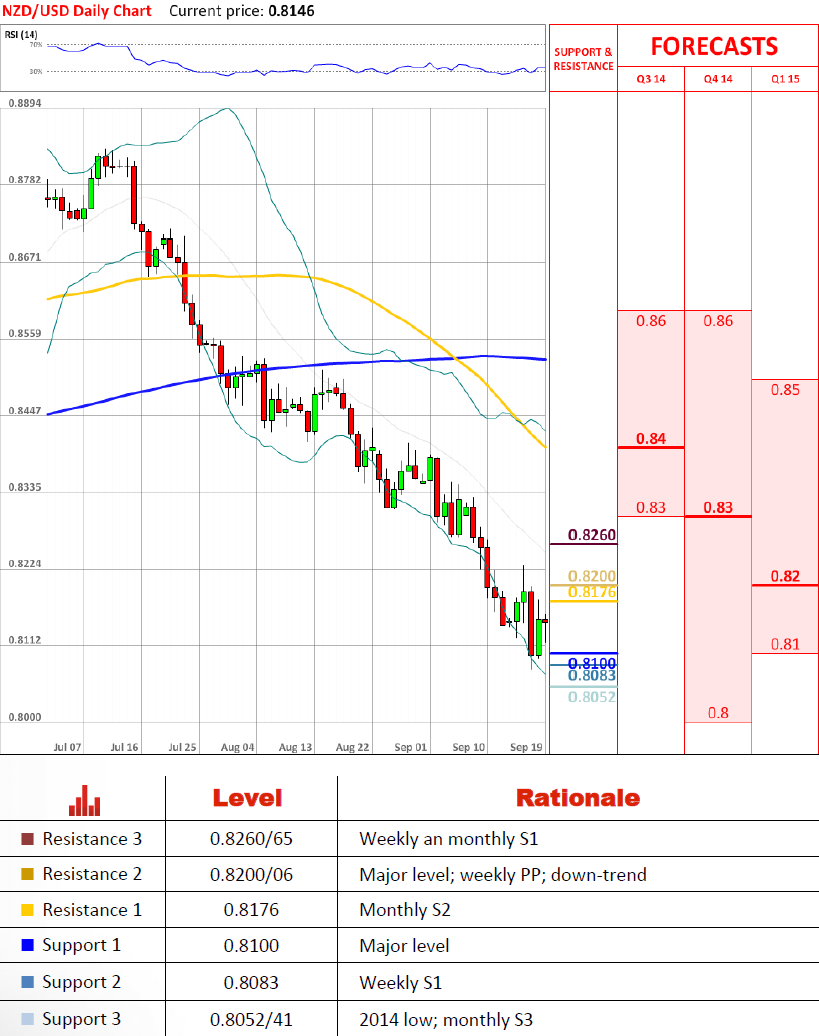Click the 0.8200/06 level cell
819x1036 pixels.
pos(251,875)
